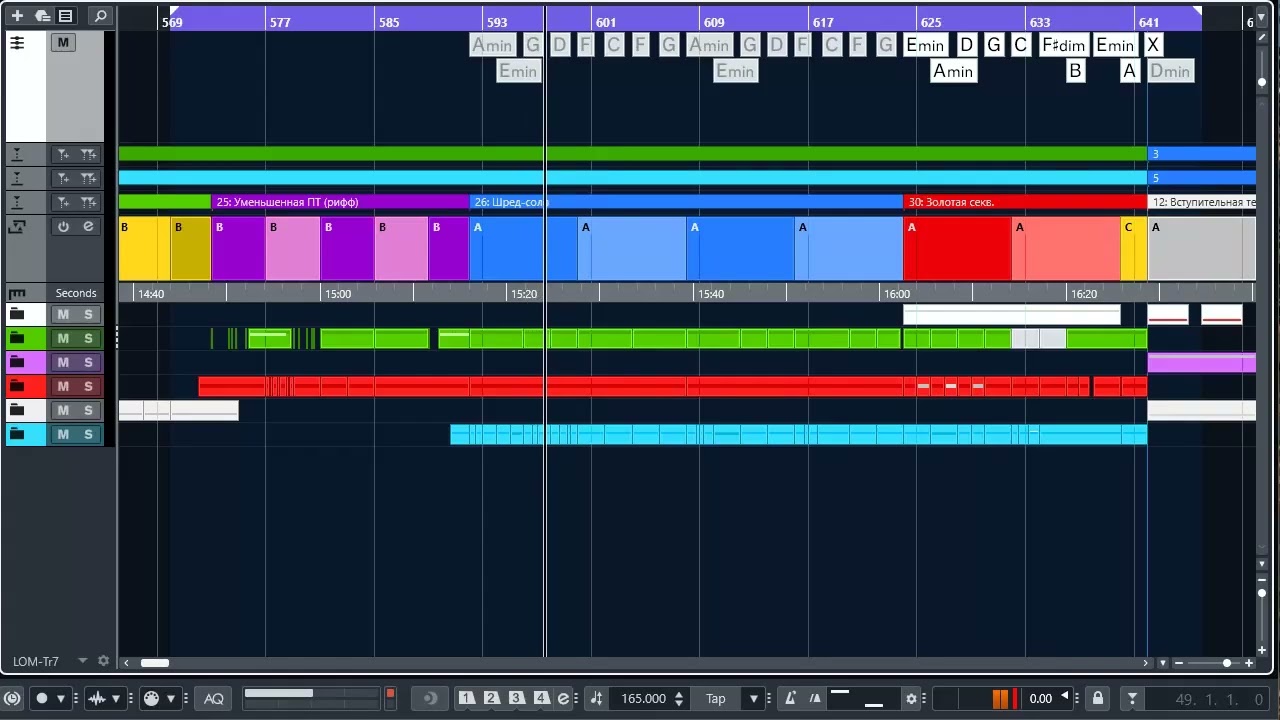Click the arranger track icon
Screen dimensions: 1280x720
point(16,227)
